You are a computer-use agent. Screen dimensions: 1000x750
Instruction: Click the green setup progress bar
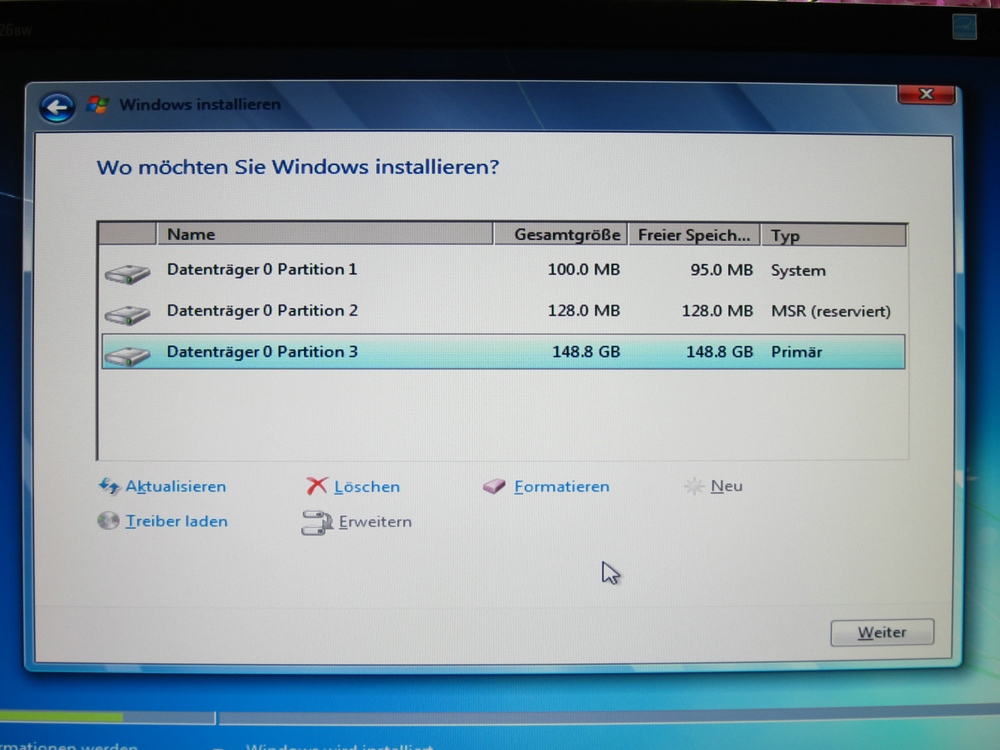coord(61,717)
